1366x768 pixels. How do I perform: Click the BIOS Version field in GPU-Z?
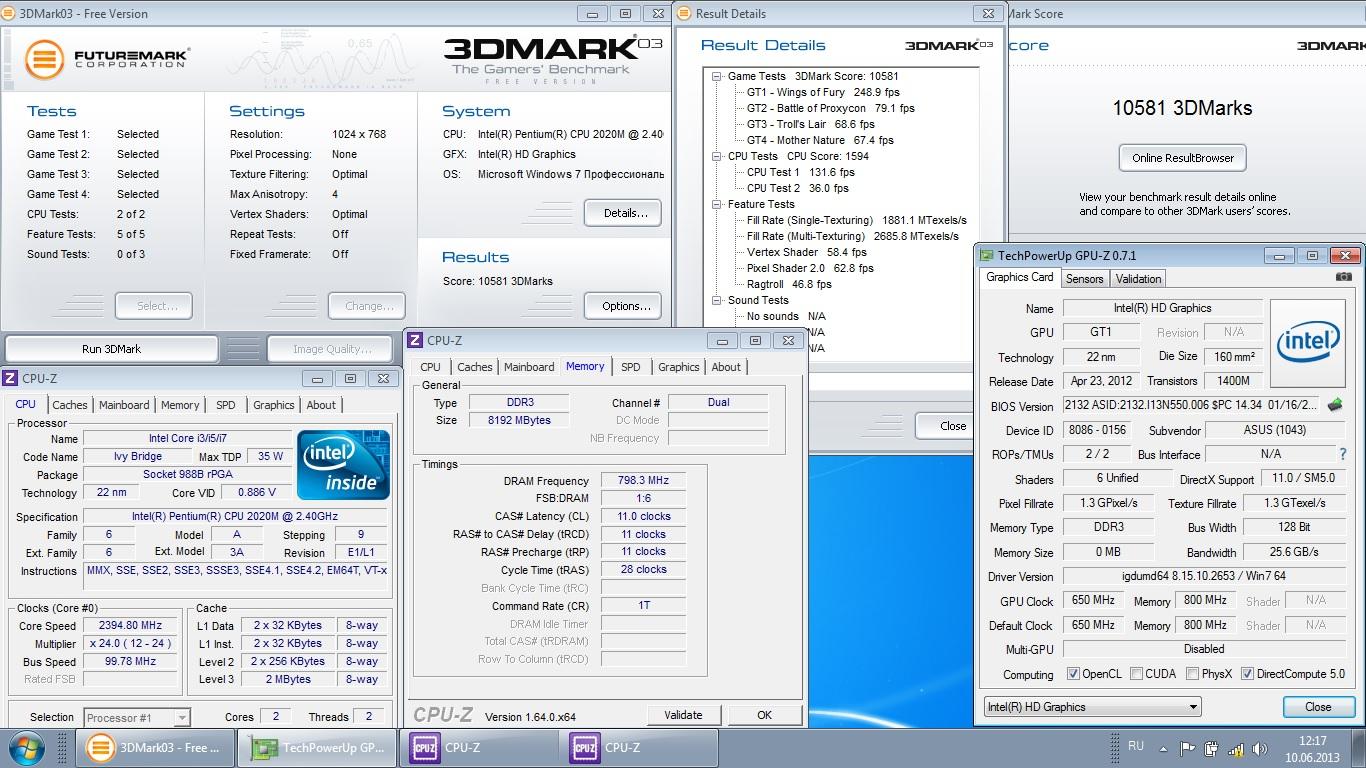click(1192, 406)
